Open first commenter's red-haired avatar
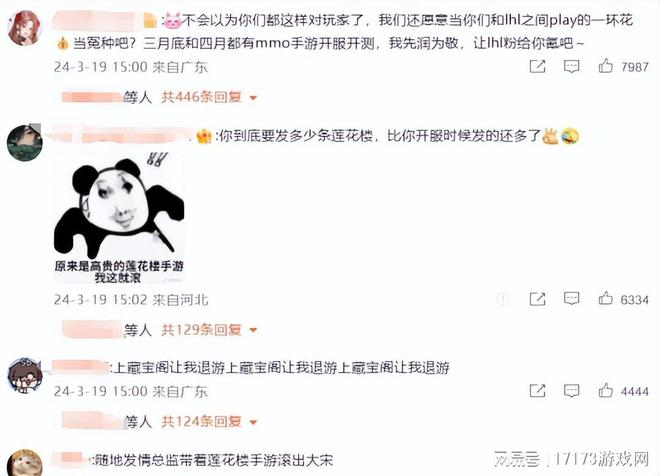 [25, 28]
